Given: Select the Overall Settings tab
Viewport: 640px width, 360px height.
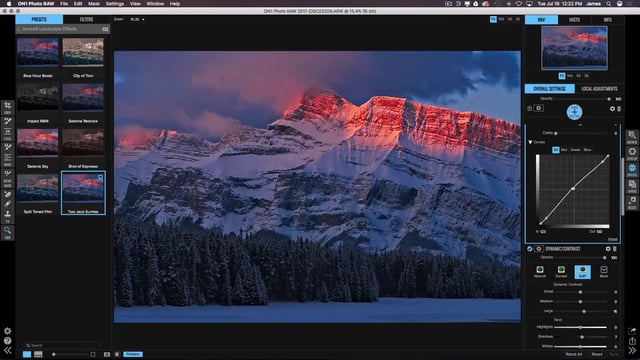Looking at the screenshot, I should coord(549,89).
